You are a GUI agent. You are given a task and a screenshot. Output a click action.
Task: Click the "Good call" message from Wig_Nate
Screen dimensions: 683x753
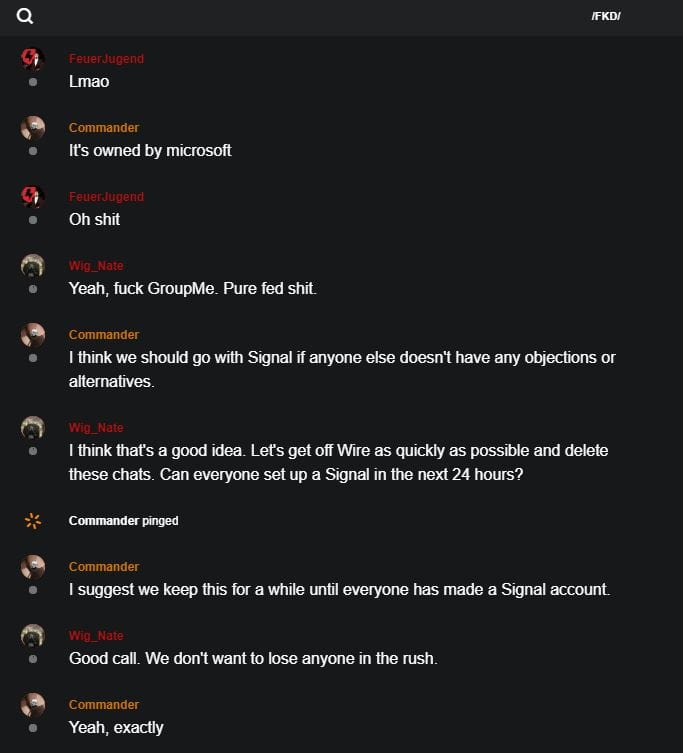tap(253, 658)
